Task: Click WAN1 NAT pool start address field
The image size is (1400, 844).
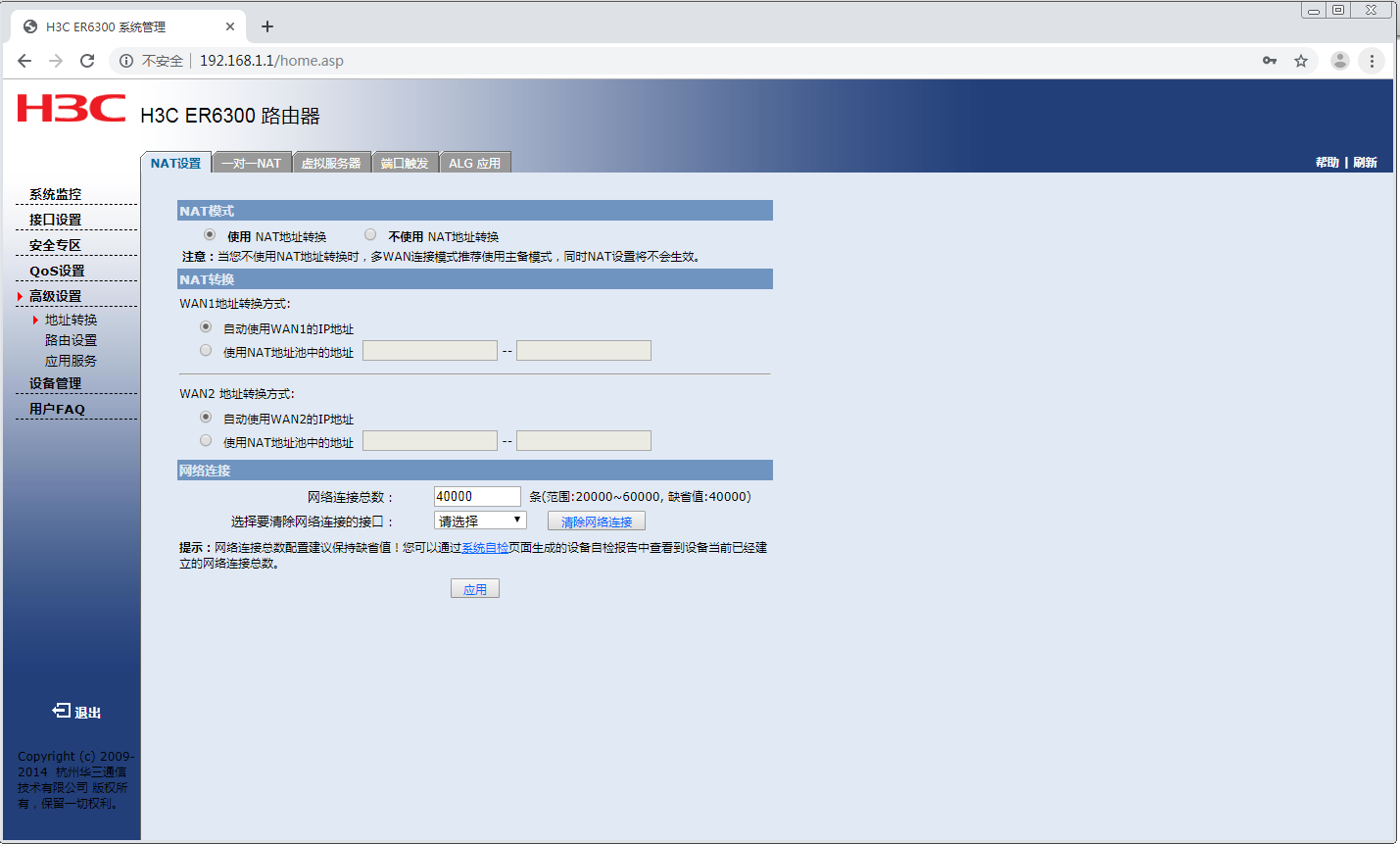Action: pos(430,351)
